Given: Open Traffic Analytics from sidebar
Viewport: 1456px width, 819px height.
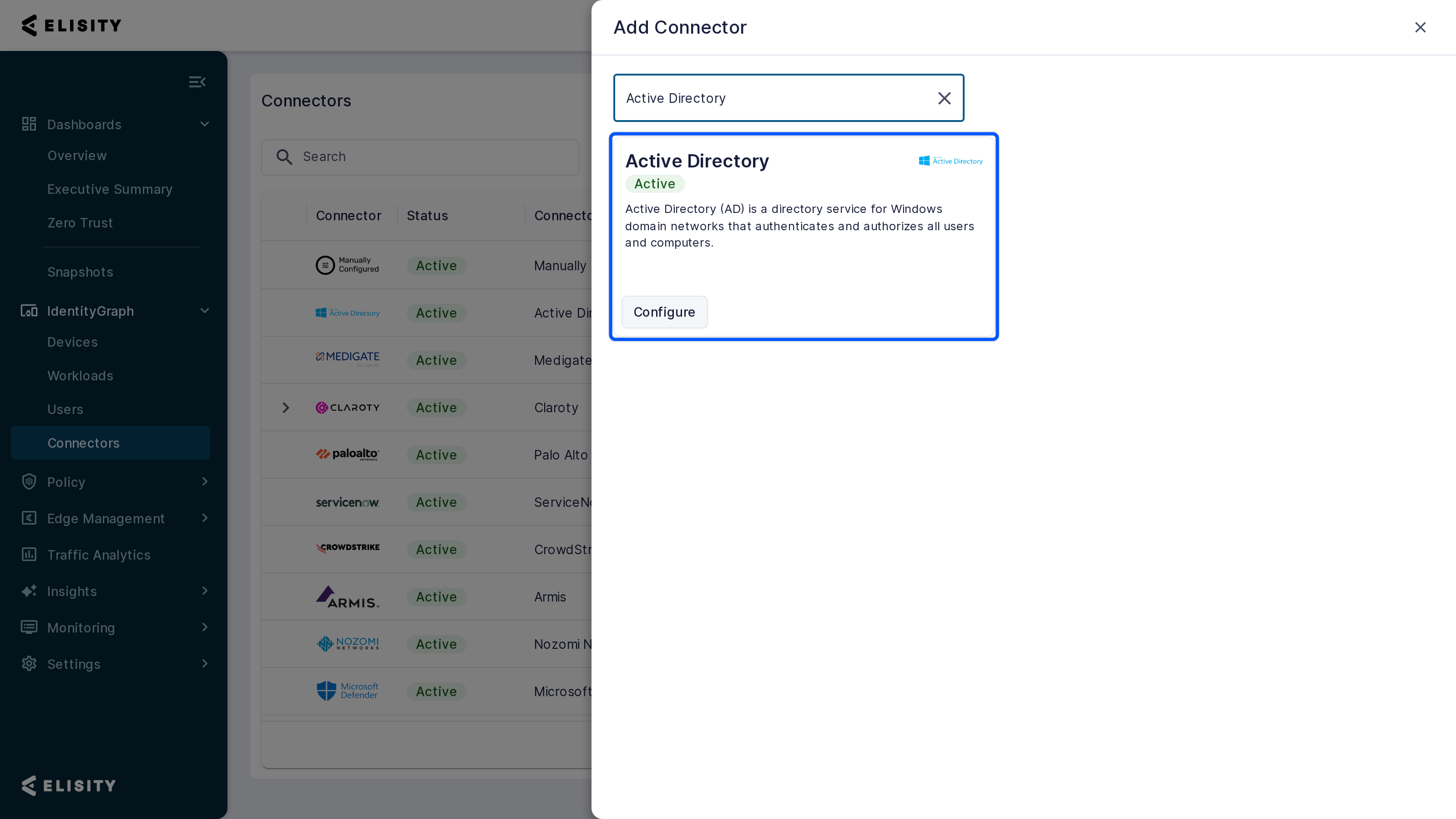Looking at the screenshot, I should [99, 555].
